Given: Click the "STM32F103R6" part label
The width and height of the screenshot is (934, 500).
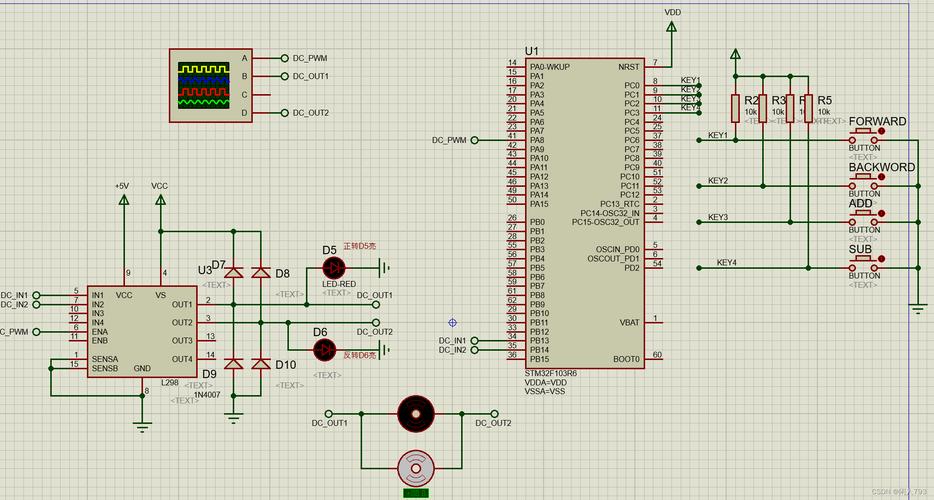Looking at the screenshot, I should [550, 373].
